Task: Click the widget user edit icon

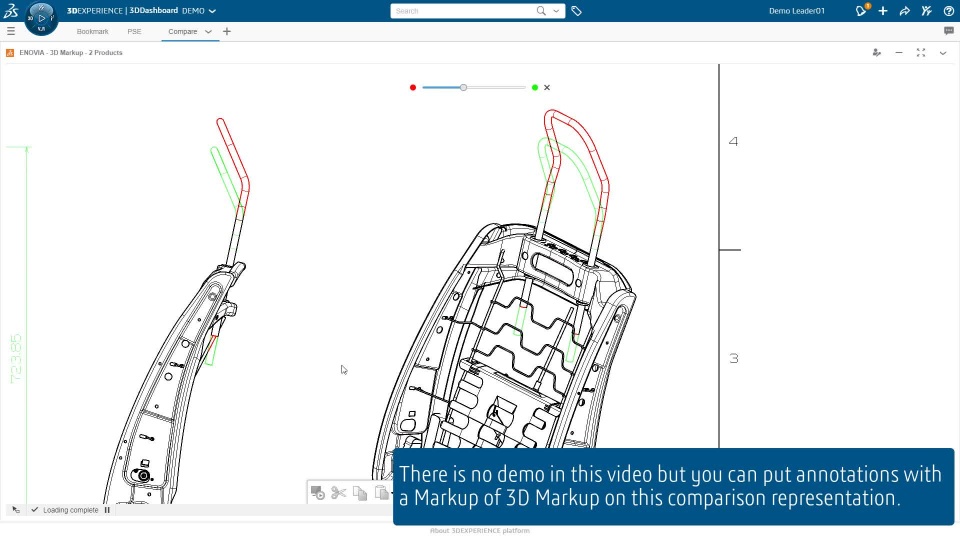Action: (877, 53)
